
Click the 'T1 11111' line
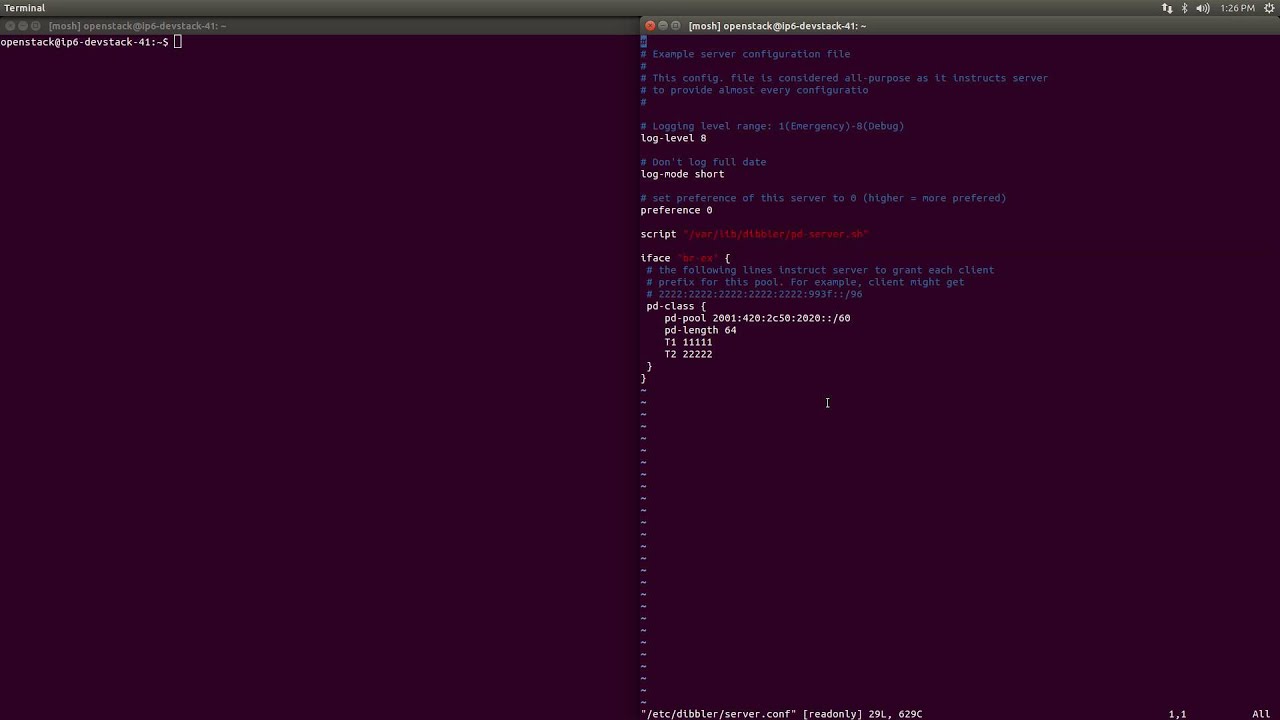pos(688,342)
